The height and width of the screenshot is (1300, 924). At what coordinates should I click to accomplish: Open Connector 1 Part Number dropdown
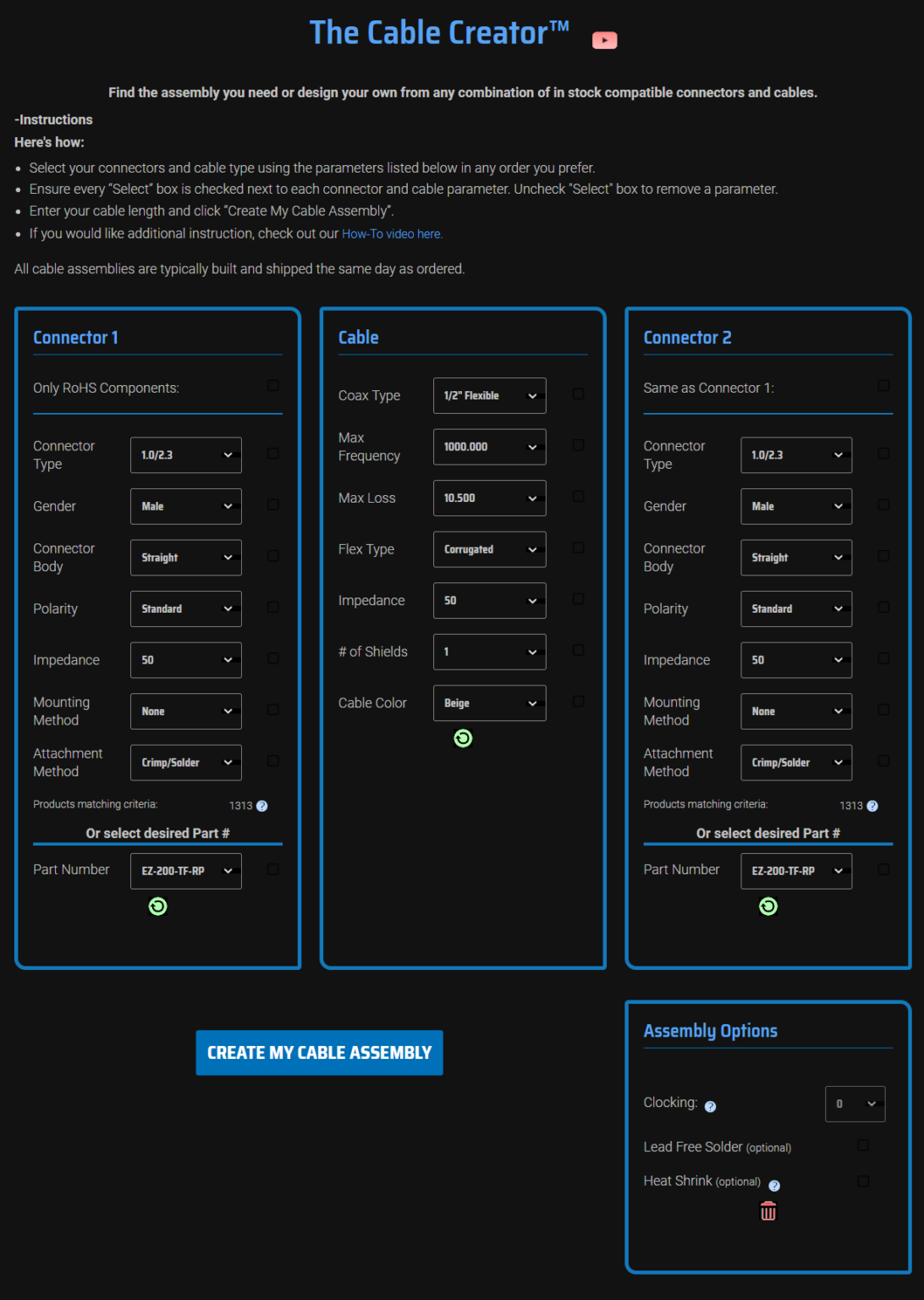(185, 871)
